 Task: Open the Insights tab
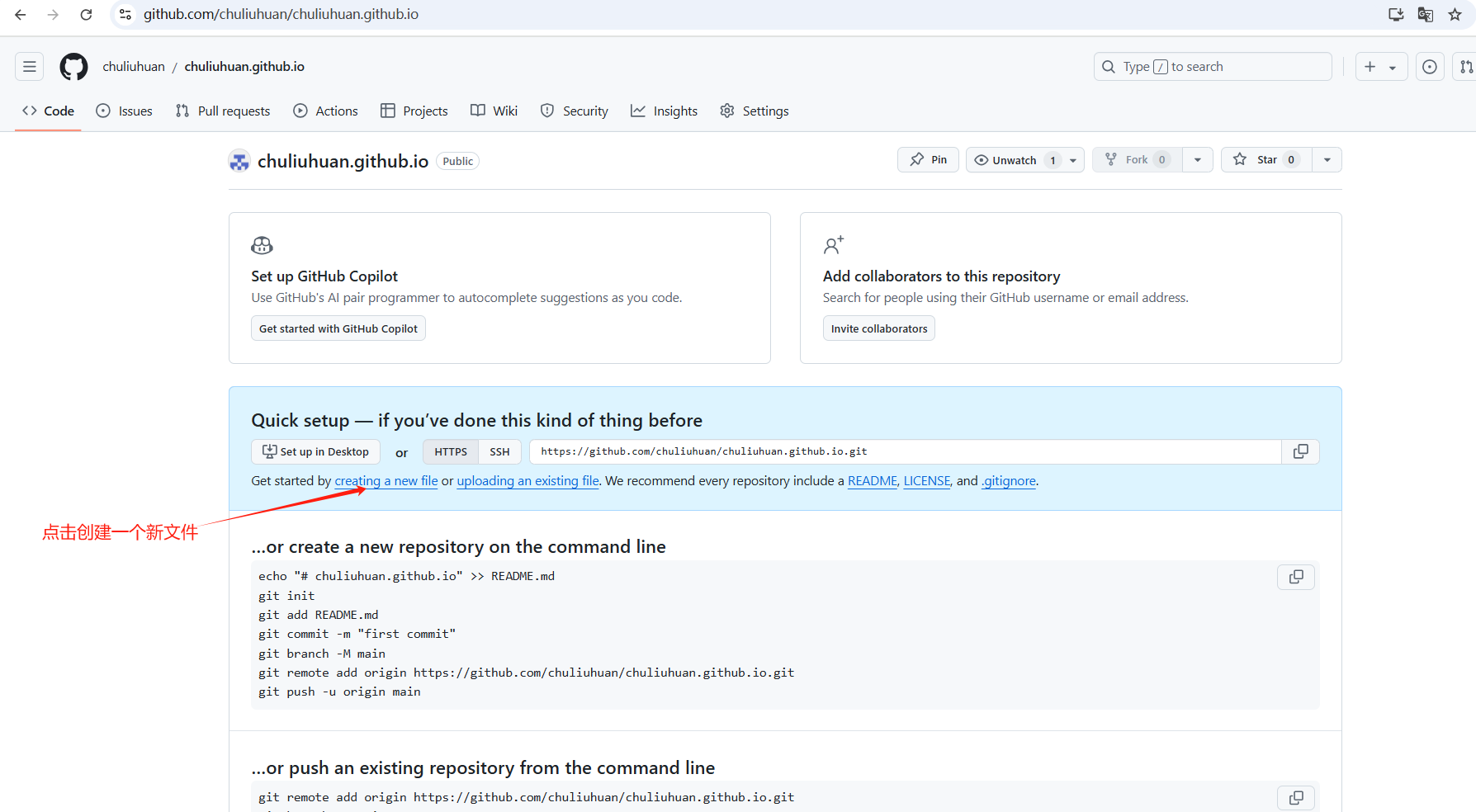pyautogui.click(x=665, y=111)
